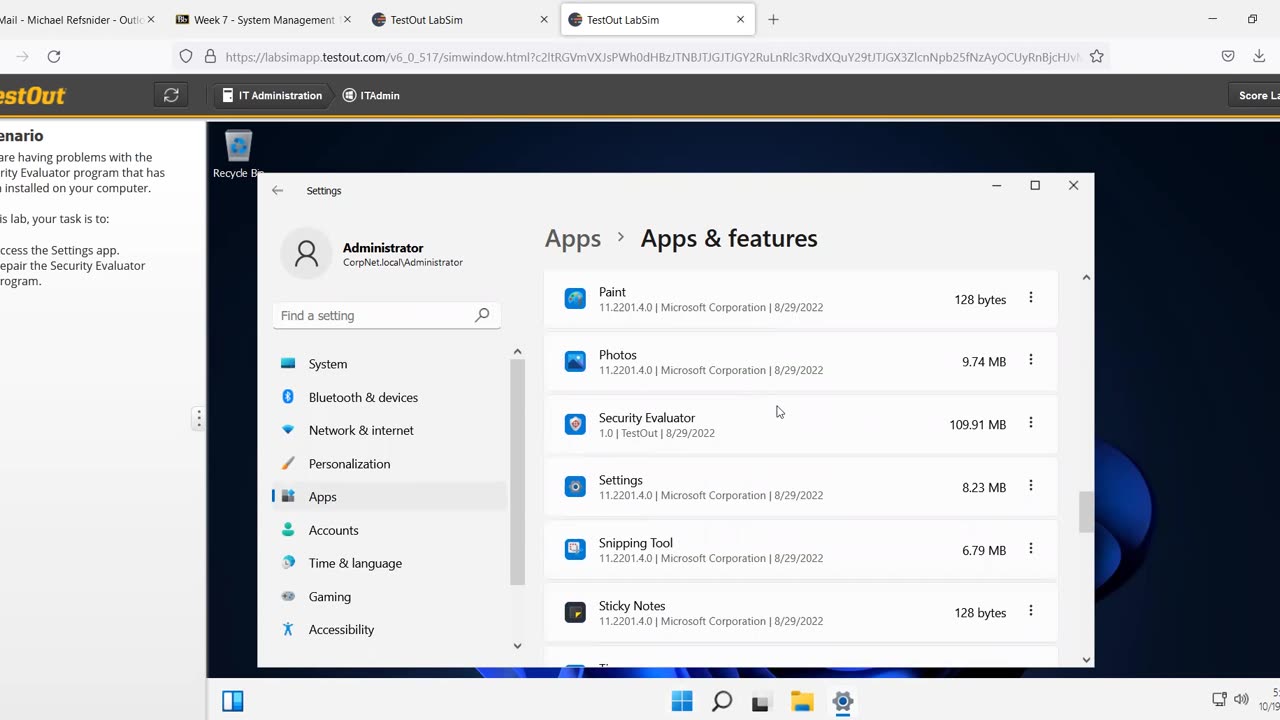
Task: Open the Recycle Bin desktop icon
Action: 238,152
